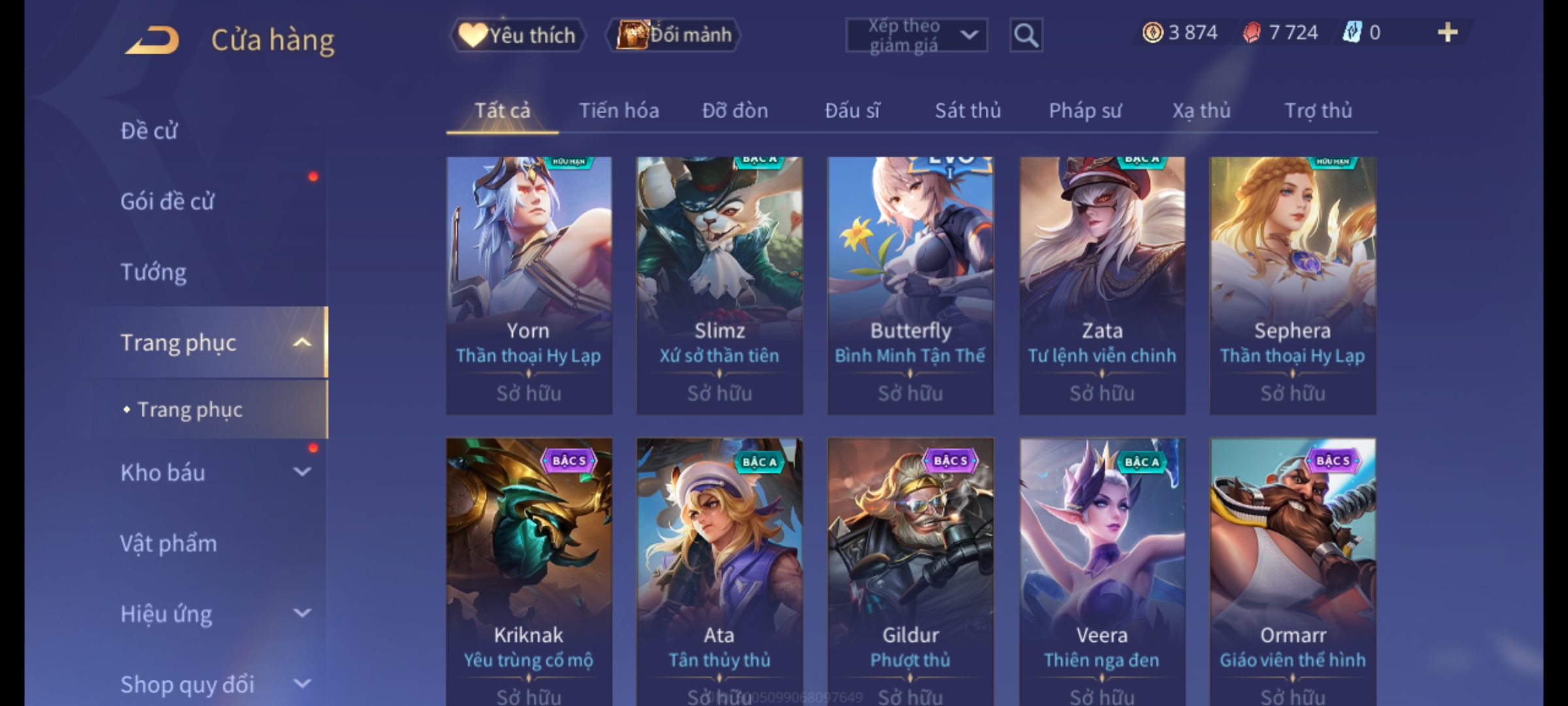The height and width of the screenshot is (706, 1568).
Task: Expand the Kho báu sidebar section
Action: (302, 471)
